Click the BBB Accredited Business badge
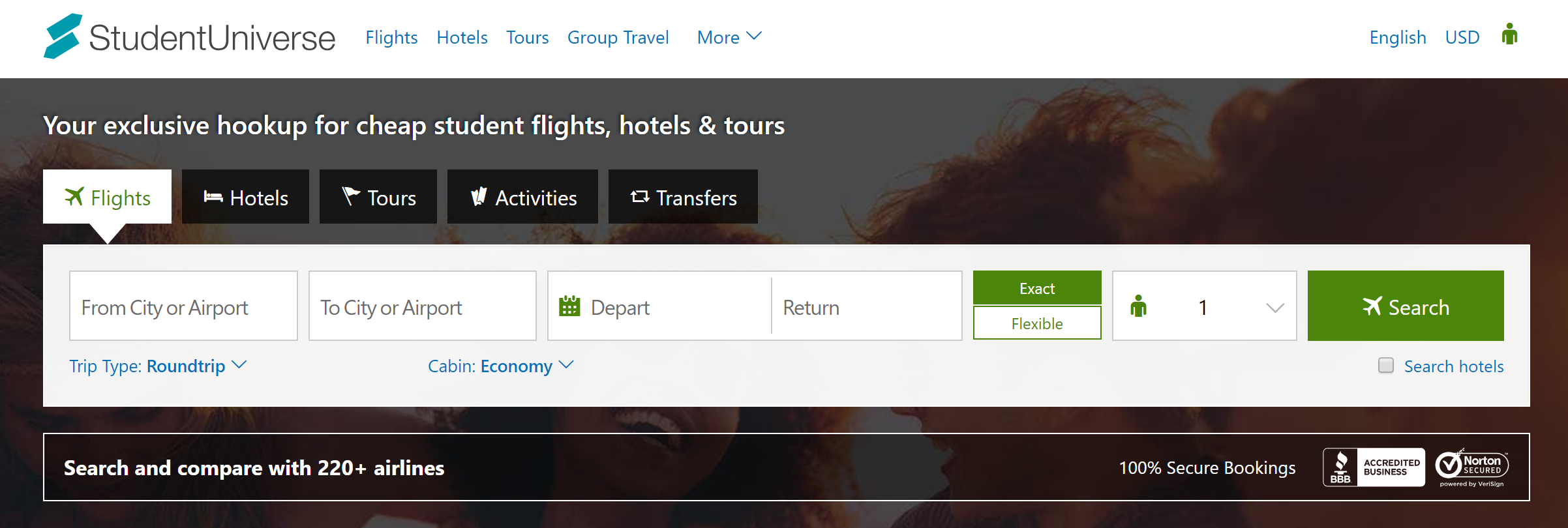The image size is (1568, 528). (1373, 467)
